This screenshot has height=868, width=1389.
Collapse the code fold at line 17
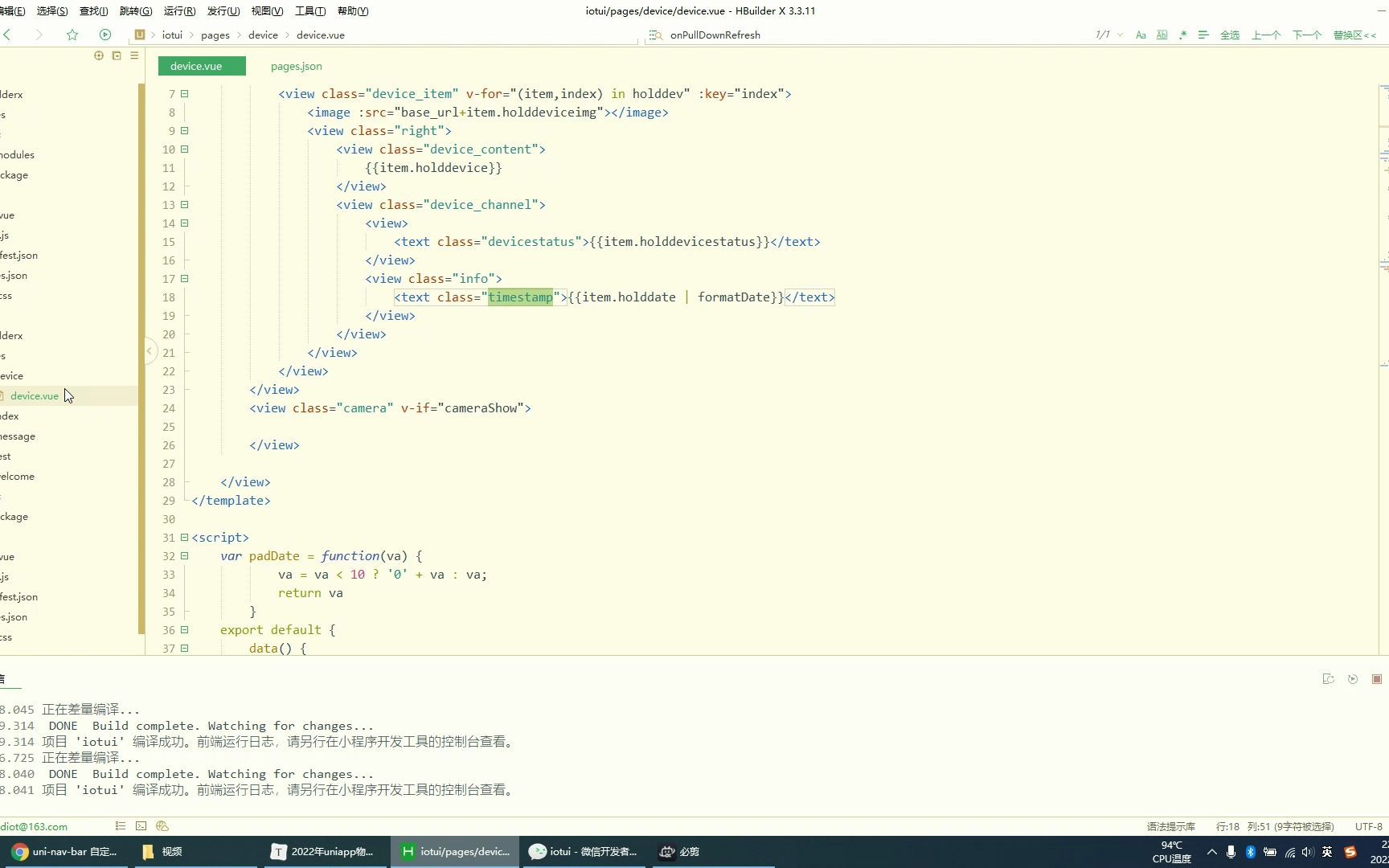184,279
